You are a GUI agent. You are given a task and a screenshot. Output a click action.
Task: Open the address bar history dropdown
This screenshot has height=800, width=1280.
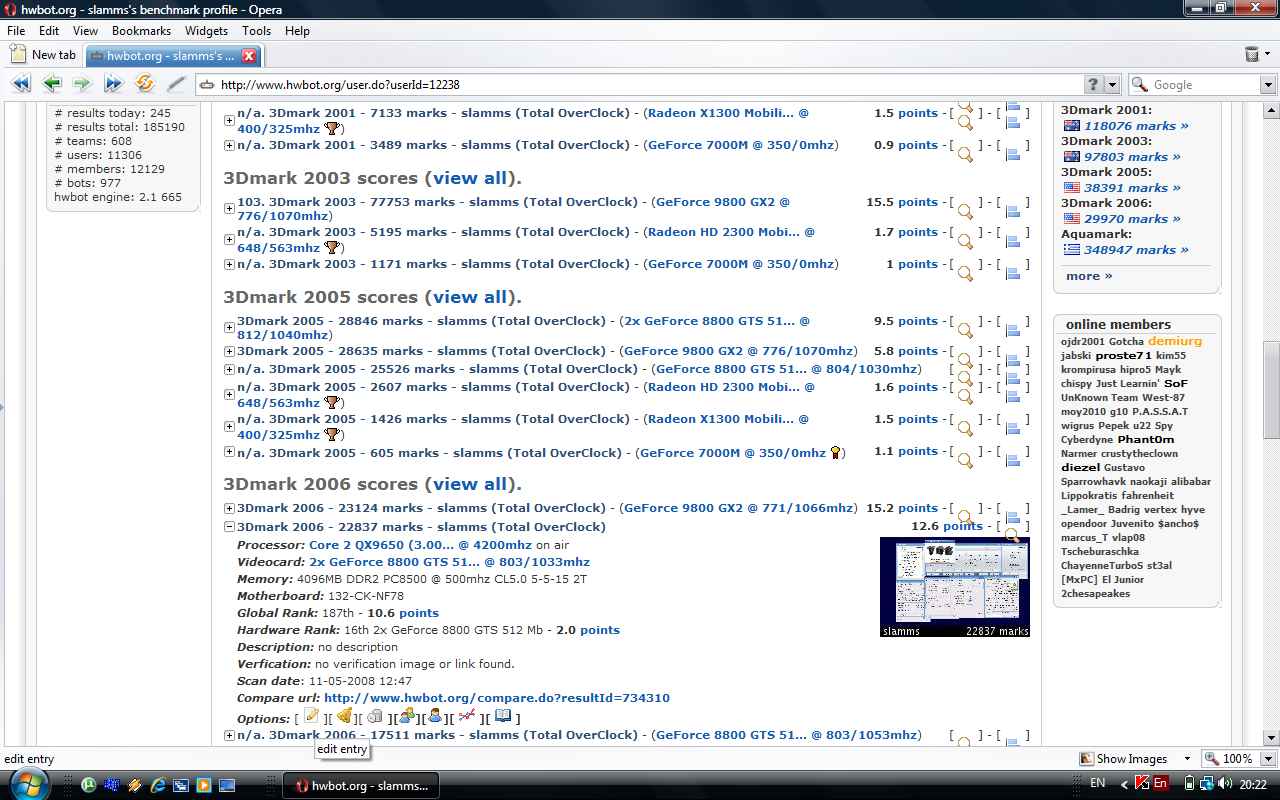point(1113,85)
